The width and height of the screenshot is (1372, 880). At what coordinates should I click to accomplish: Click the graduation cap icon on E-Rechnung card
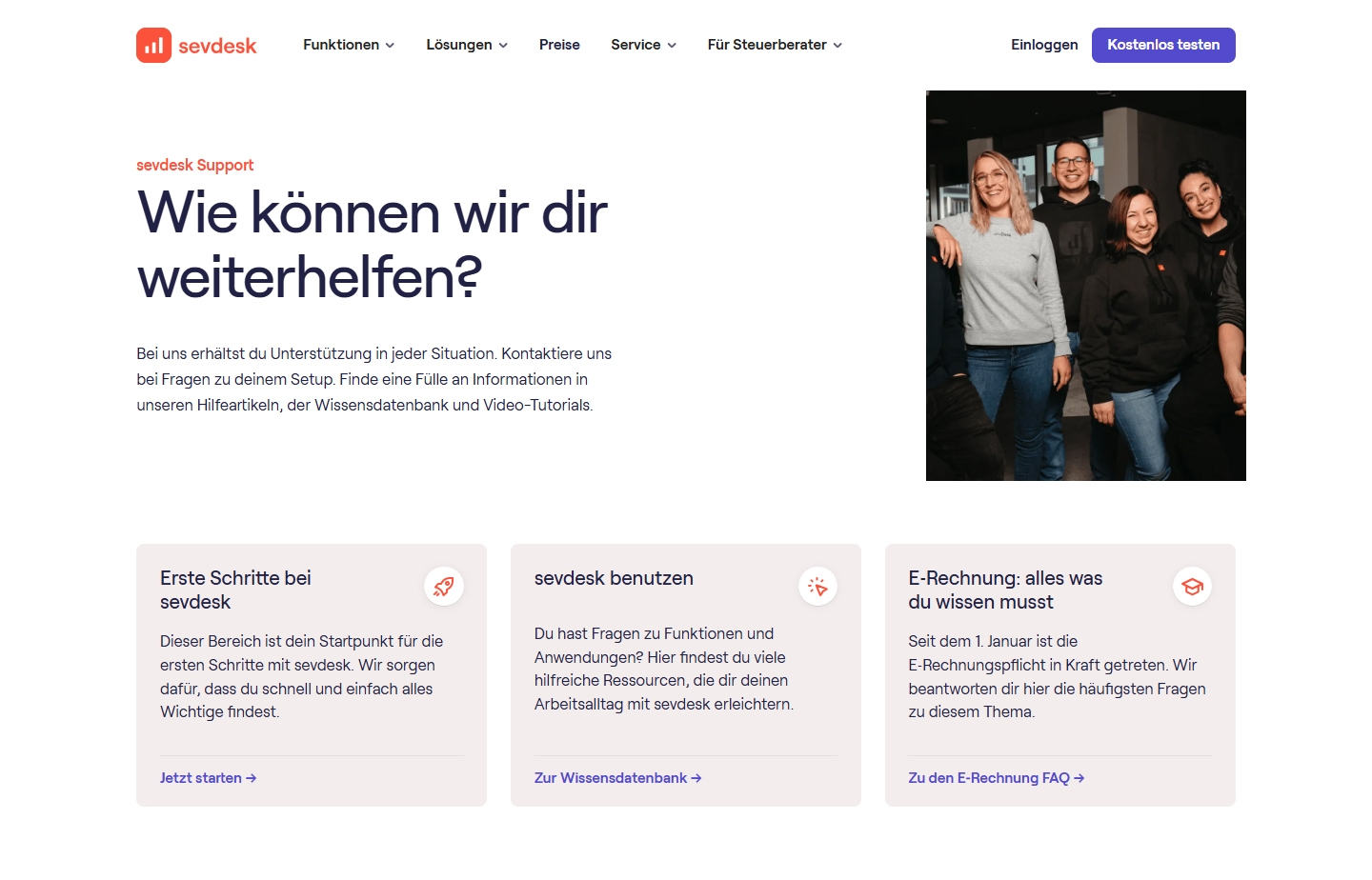pos(1192,587)
